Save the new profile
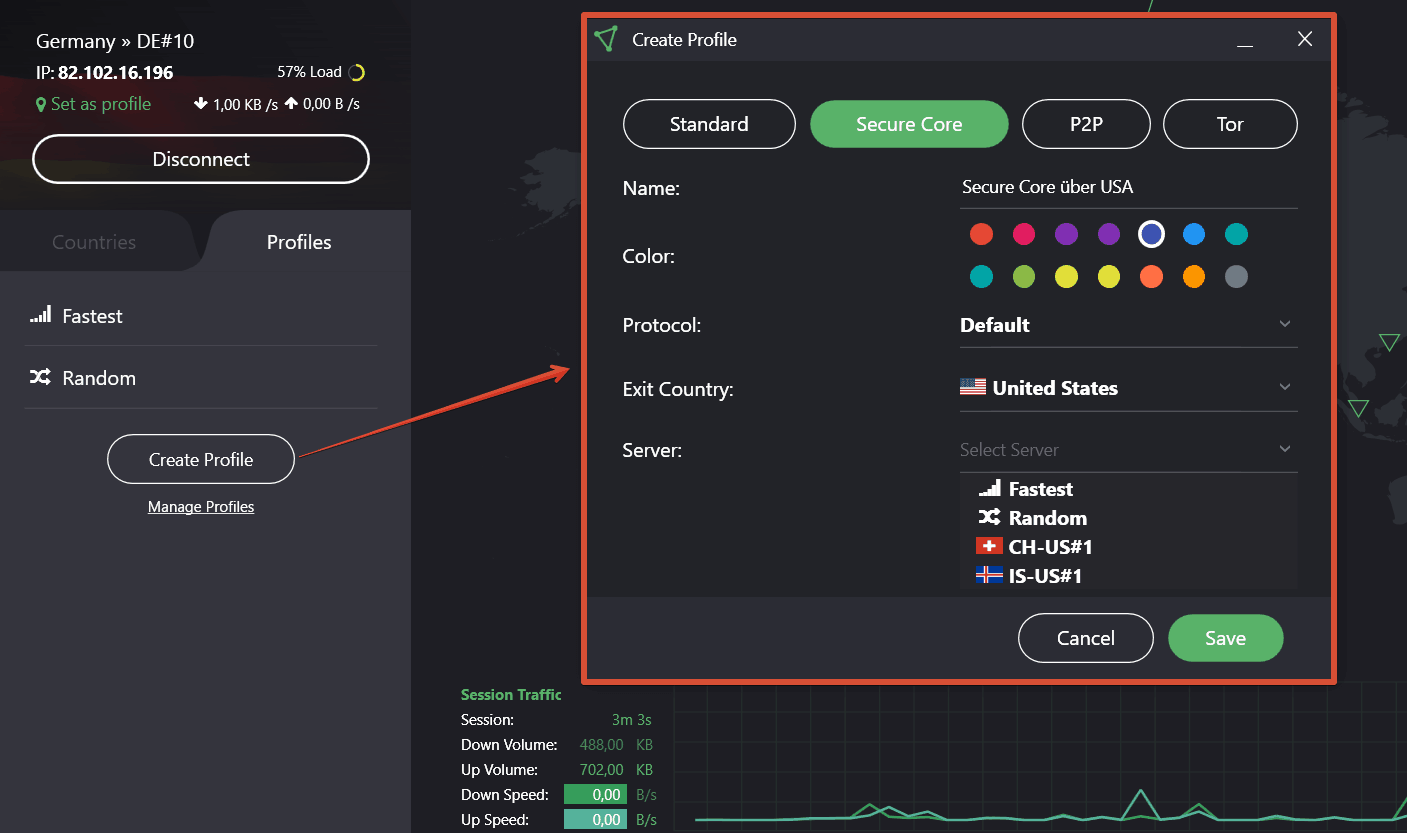This screenshot has width=1407, height=833. click(x=1225, y=638)
